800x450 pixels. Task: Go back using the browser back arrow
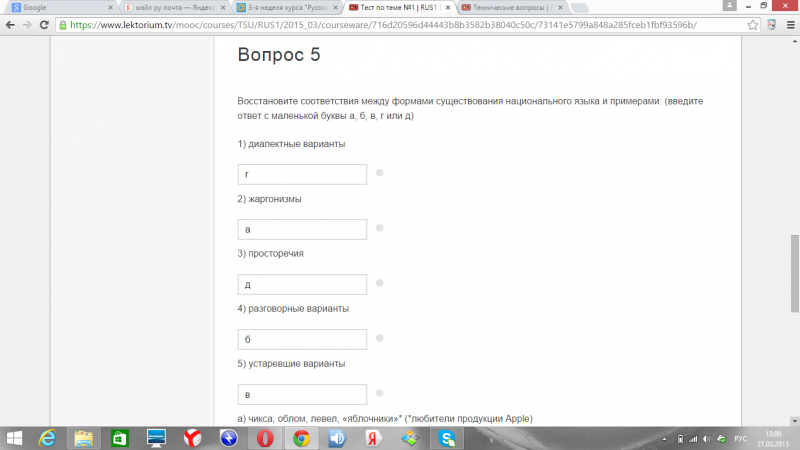point(10,25)
